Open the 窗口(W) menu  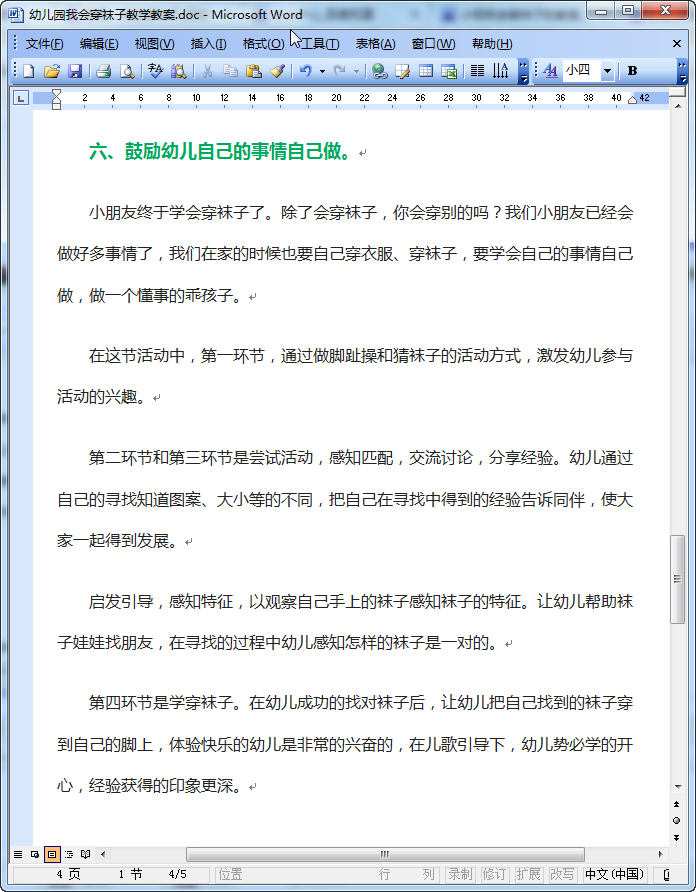click(433, 44)
